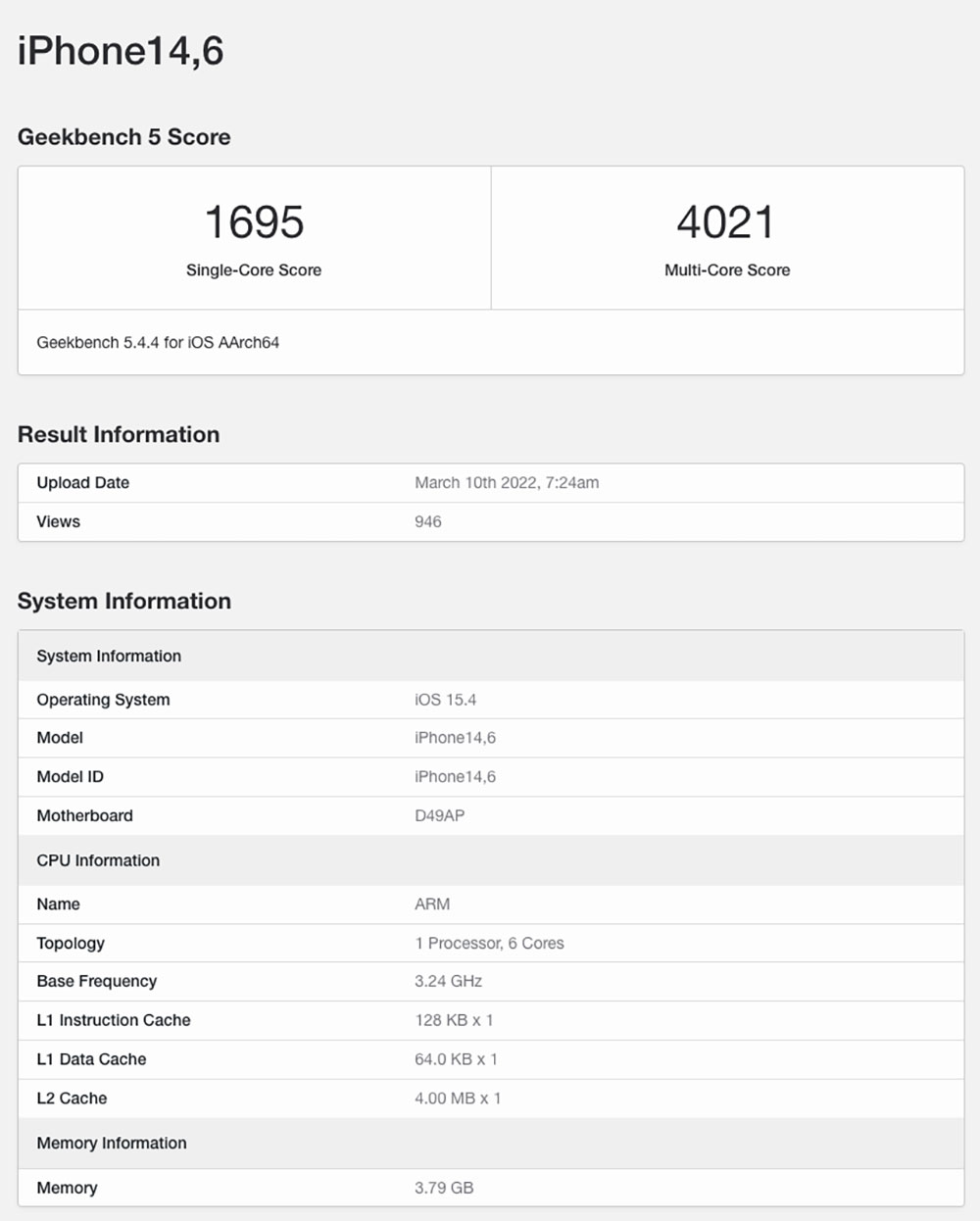Click the Geekbench 5 Score heading
Viewport: 980px width, 1221px height.
124,137
